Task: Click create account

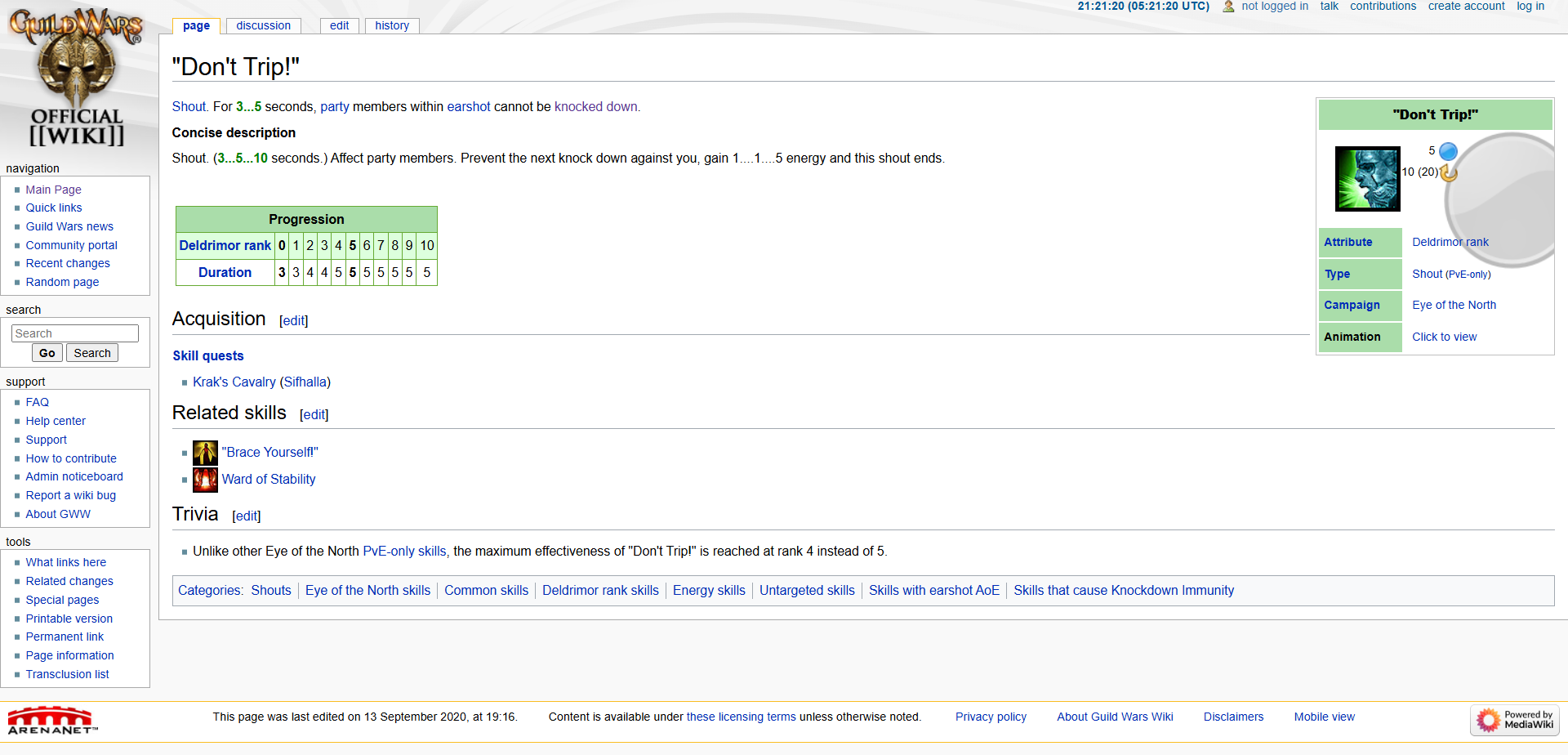Action: (x=1466, y=7)
